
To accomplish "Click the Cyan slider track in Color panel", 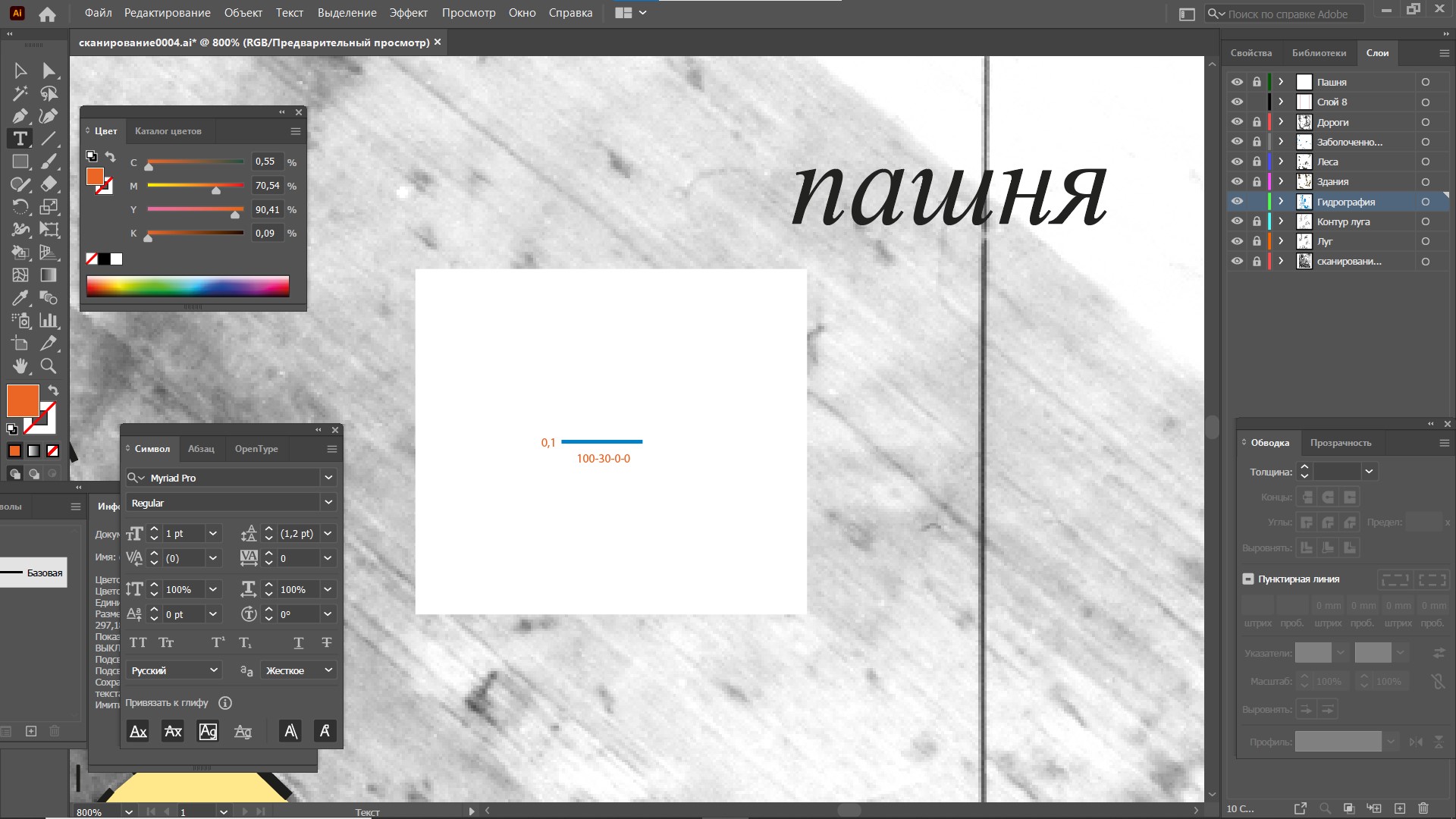I will click(195, 162).
